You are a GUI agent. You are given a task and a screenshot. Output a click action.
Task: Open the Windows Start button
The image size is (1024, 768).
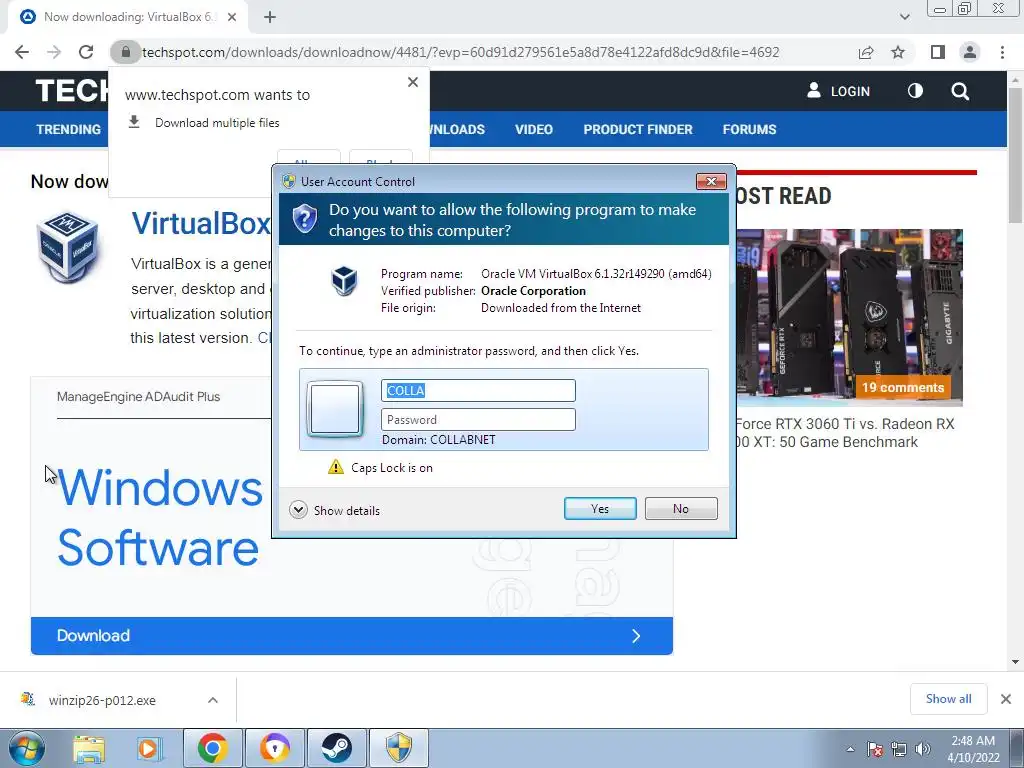26,748
